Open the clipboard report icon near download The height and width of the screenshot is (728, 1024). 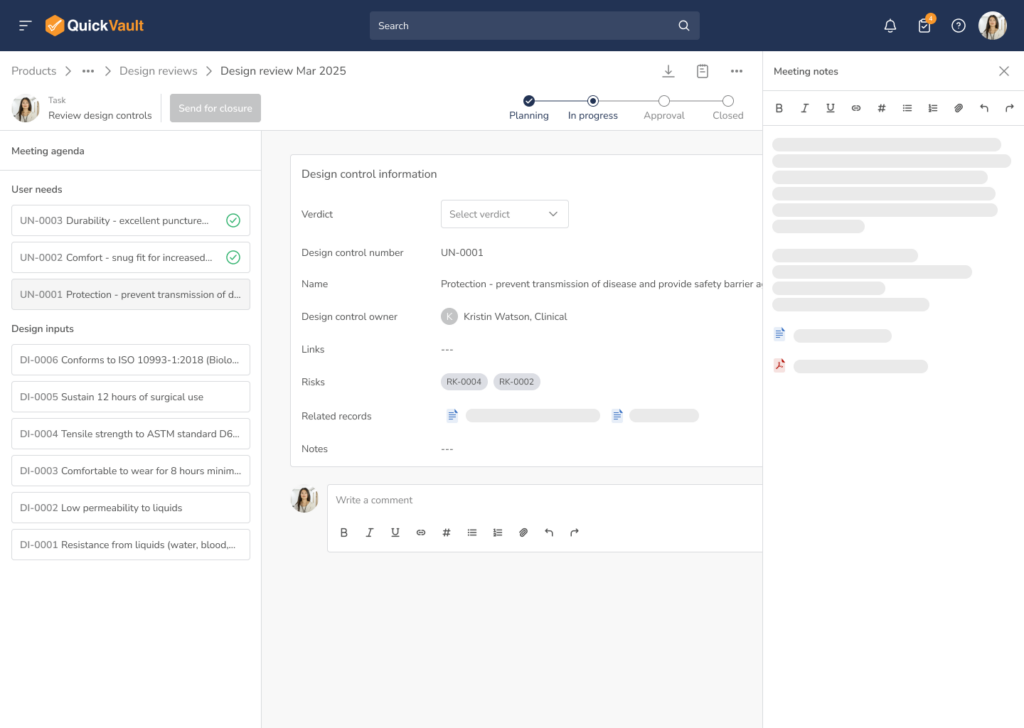pyautogui.click(x=702, y=71)
